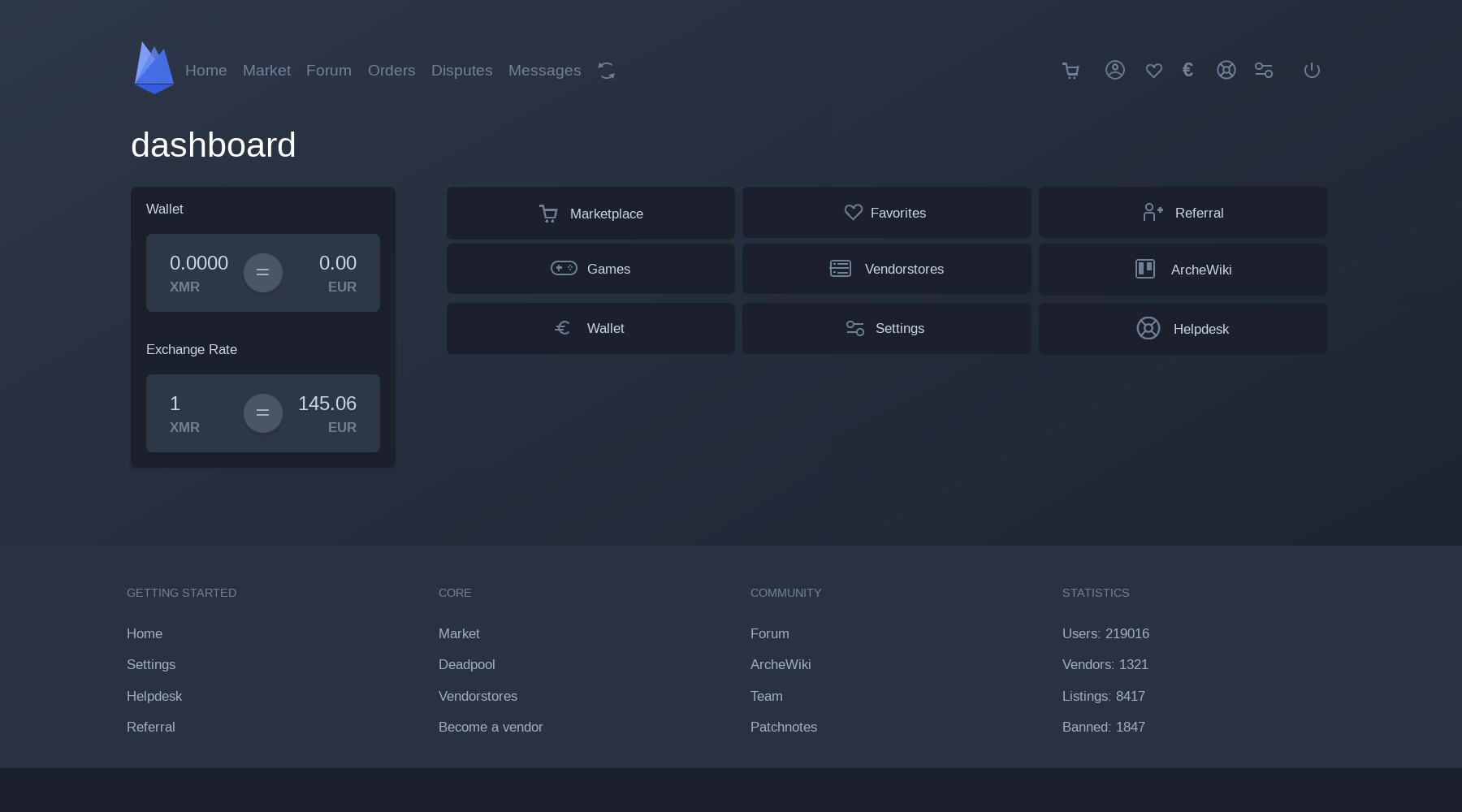Click the GETTING STARTED footer heading
This screenshot has height=812, width=1462.
pyautogui.click(x=182, y=593)
